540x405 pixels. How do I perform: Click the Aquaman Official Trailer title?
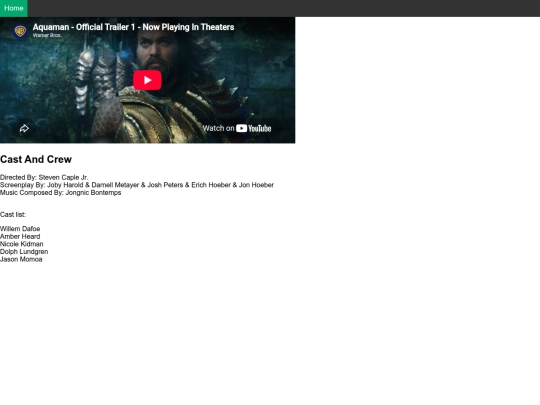point(133,27)
